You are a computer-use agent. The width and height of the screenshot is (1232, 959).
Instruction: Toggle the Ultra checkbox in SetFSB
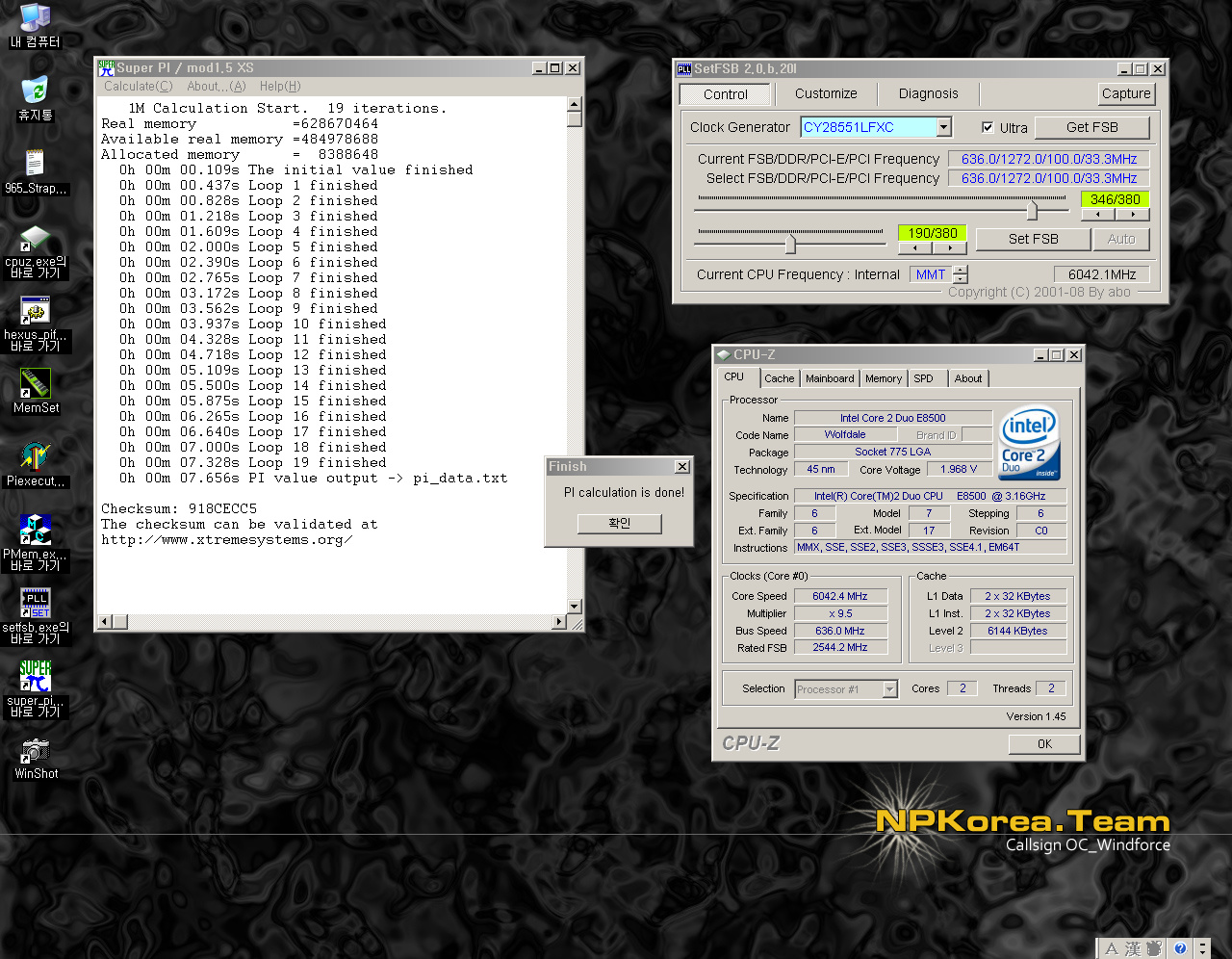[988, 127]
